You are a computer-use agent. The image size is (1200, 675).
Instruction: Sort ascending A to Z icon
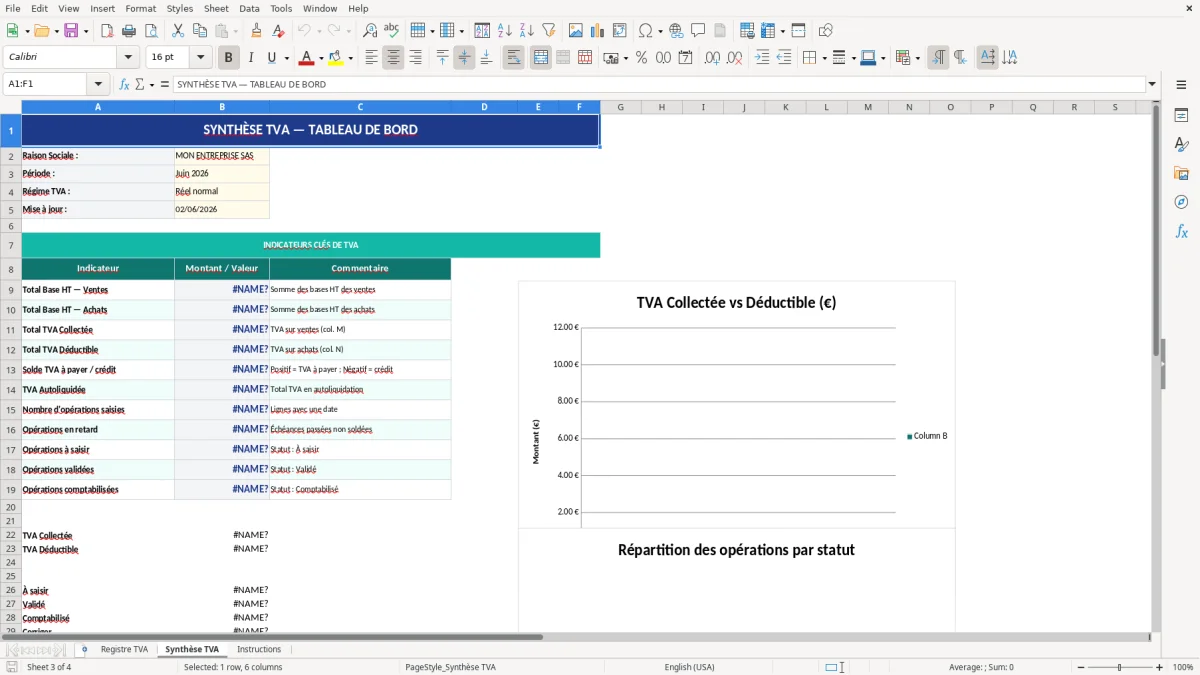(505, 31)
